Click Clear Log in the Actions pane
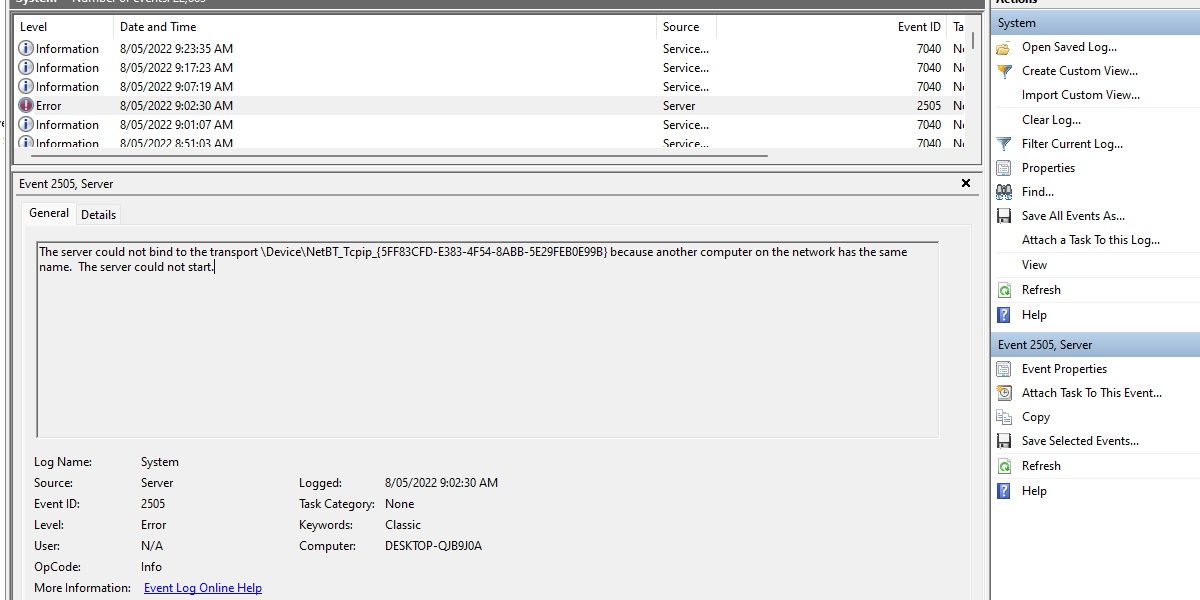Viewport: 1200px width, 600px height. click(x=1051, y=120)
